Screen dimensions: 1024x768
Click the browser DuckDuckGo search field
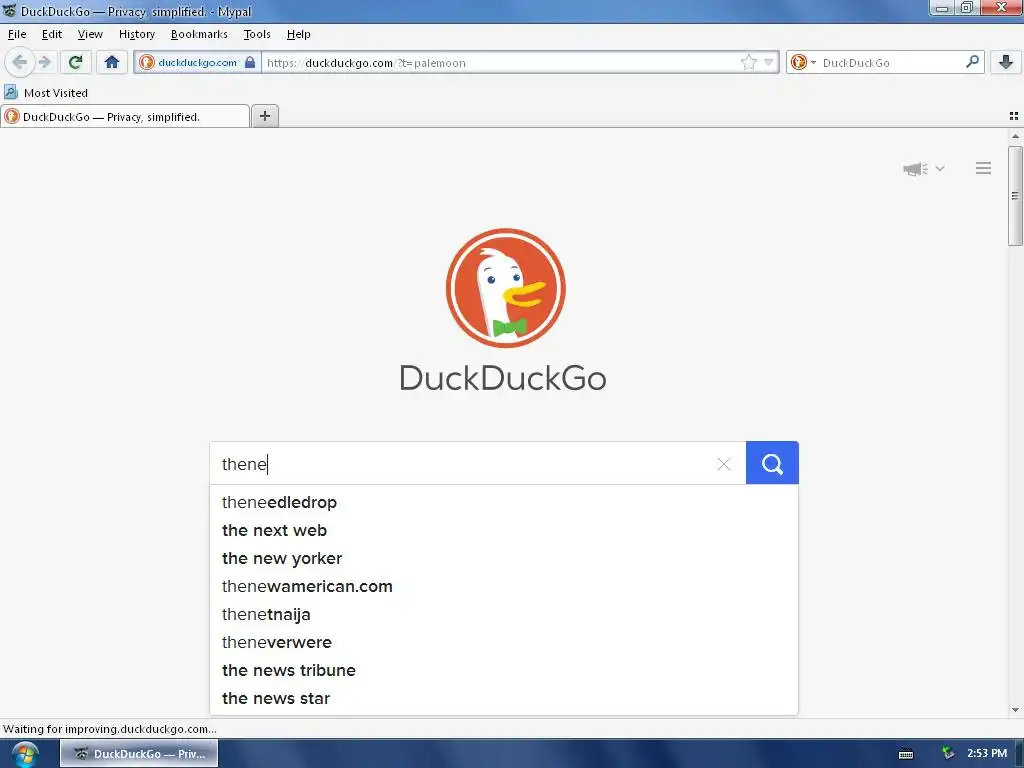coord(891,63)
